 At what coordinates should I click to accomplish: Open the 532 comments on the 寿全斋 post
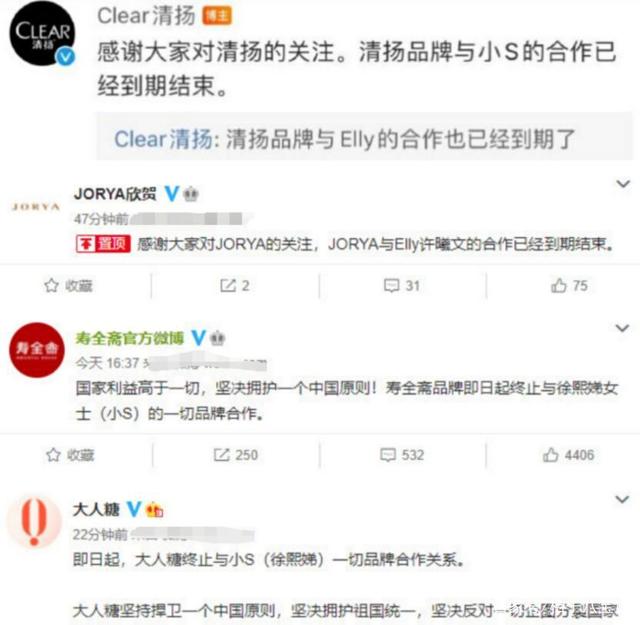tap(402, 455)
